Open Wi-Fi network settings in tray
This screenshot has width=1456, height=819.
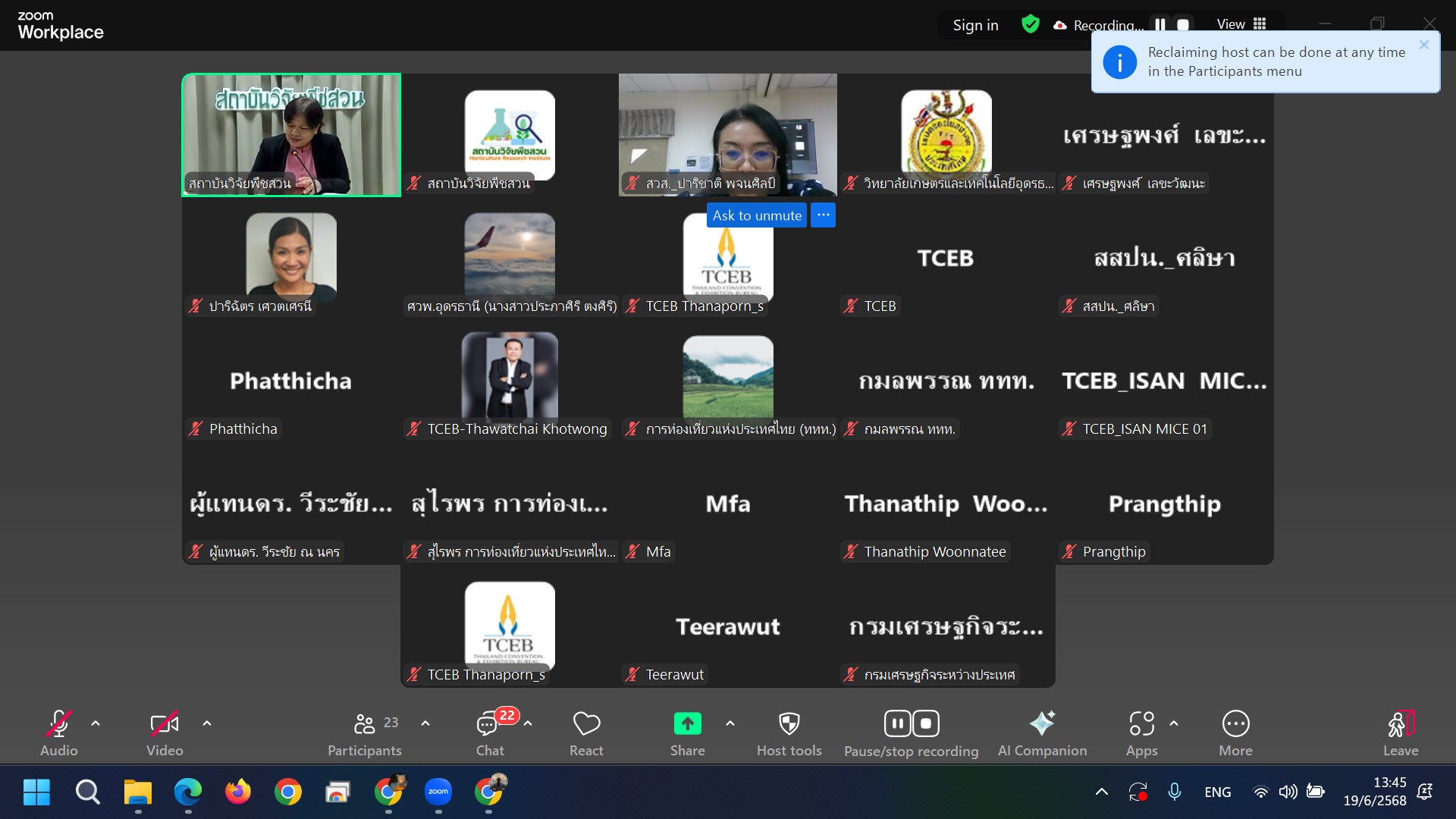pyautogui.click(x=1260, y=792)
